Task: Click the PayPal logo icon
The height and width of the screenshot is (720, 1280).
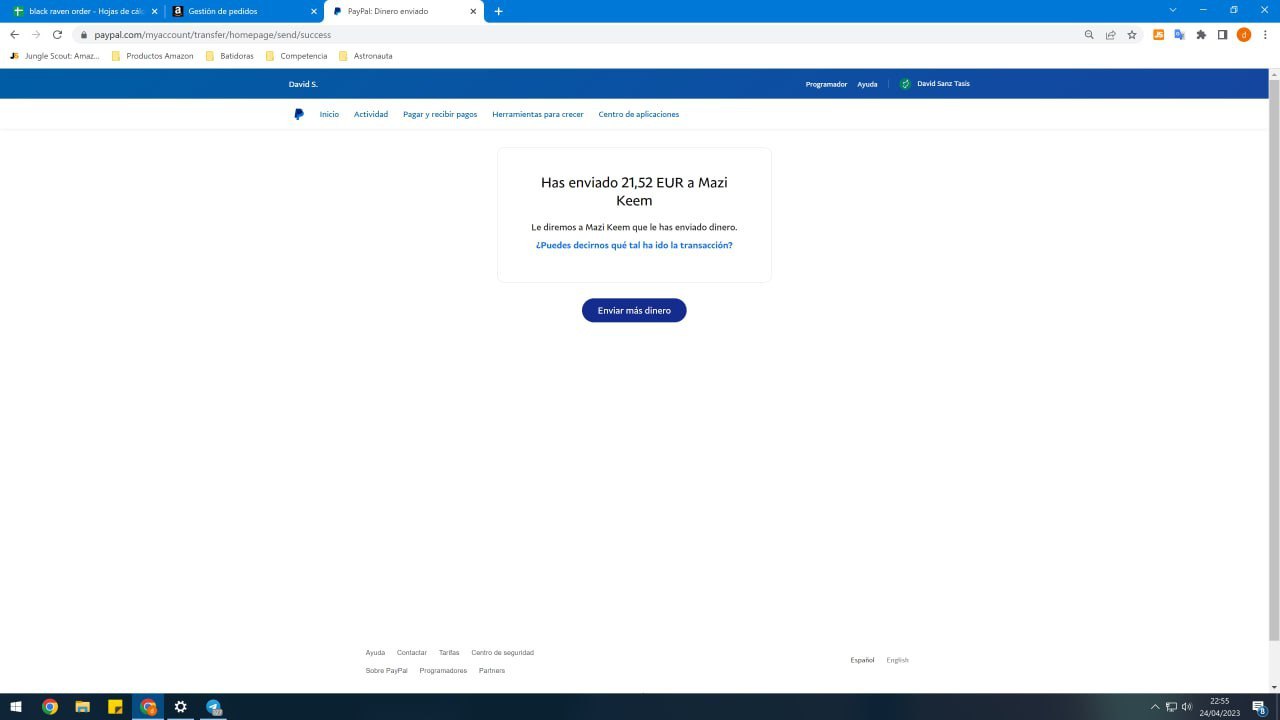Action: click(299, 114)
